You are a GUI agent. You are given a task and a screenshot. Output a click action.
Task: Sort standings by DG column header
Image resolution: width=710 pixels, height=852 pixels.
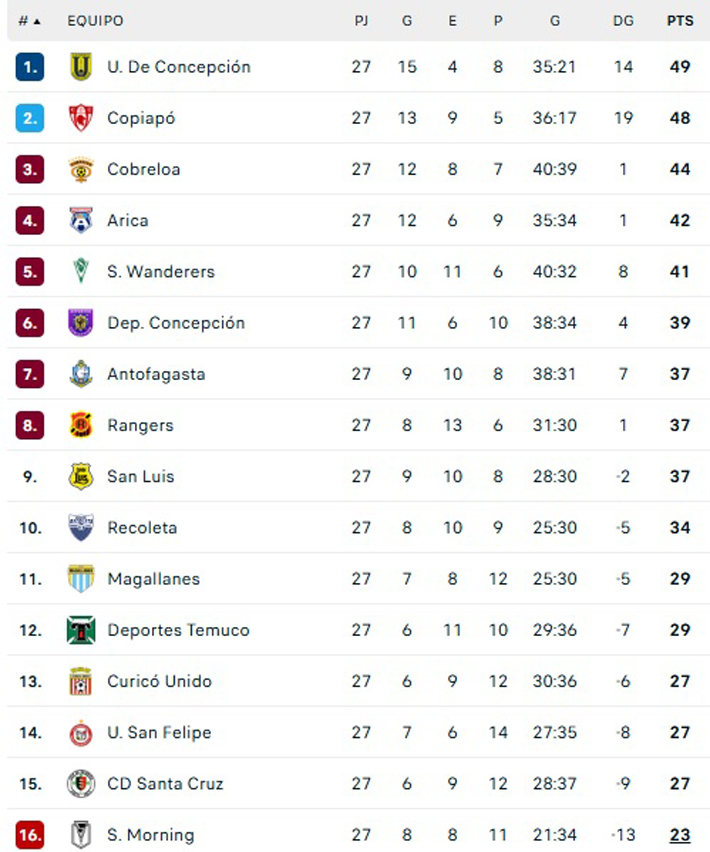[623, 20]
